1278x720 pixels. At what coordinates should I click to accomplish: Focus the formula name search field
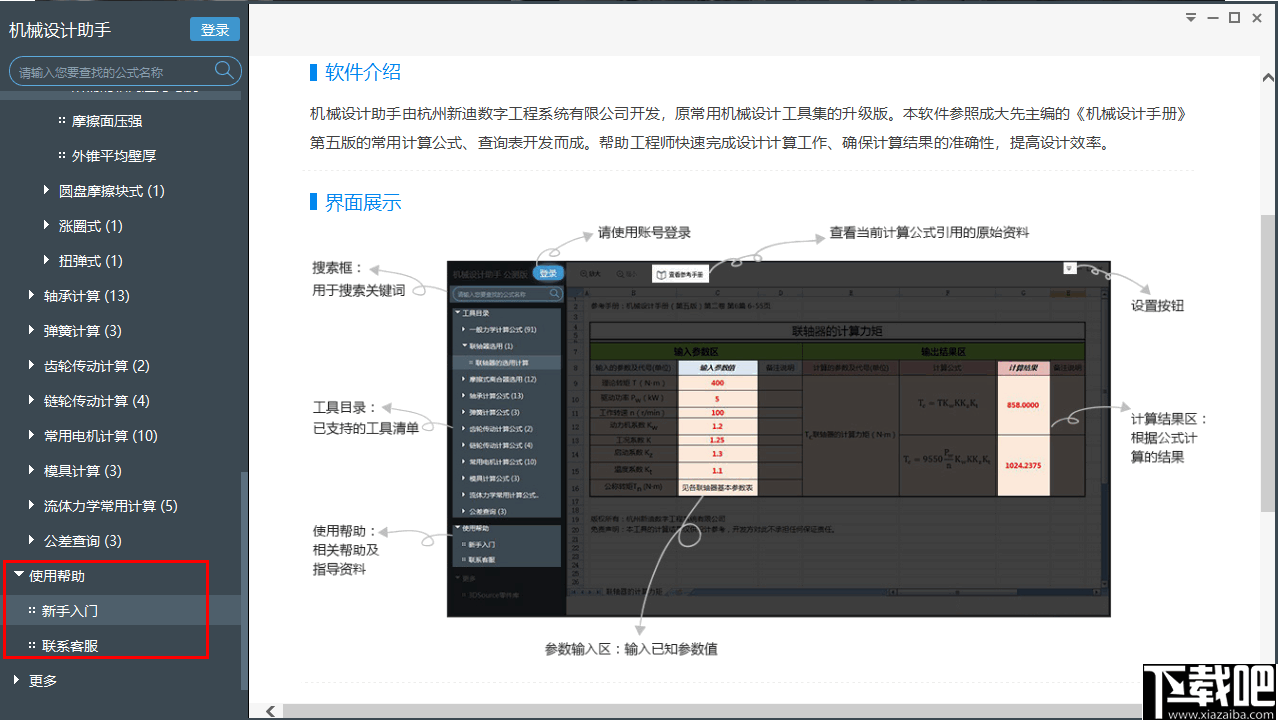125,71
